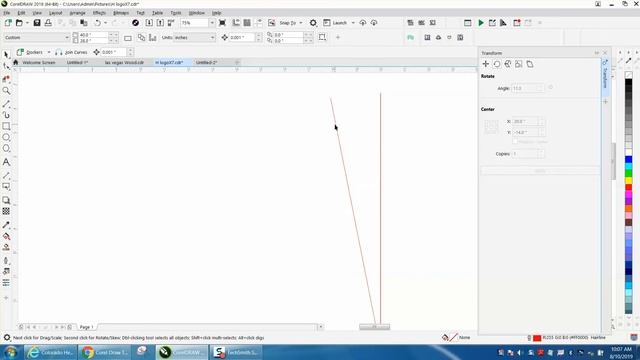Click the Apply button in Transform docker
This screenshot has height=360, width=640.
click(x=540, y=171)
